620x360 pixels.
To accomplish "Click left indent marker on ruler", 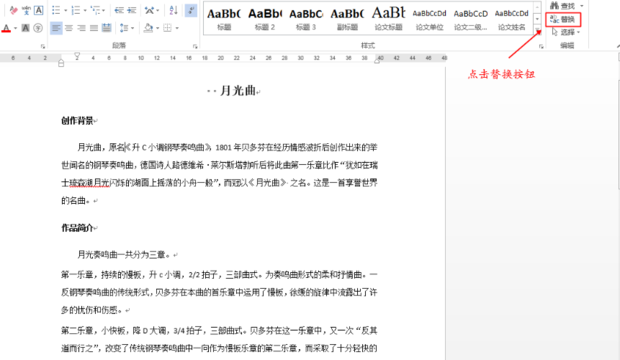I will click(x=61, y=63).
